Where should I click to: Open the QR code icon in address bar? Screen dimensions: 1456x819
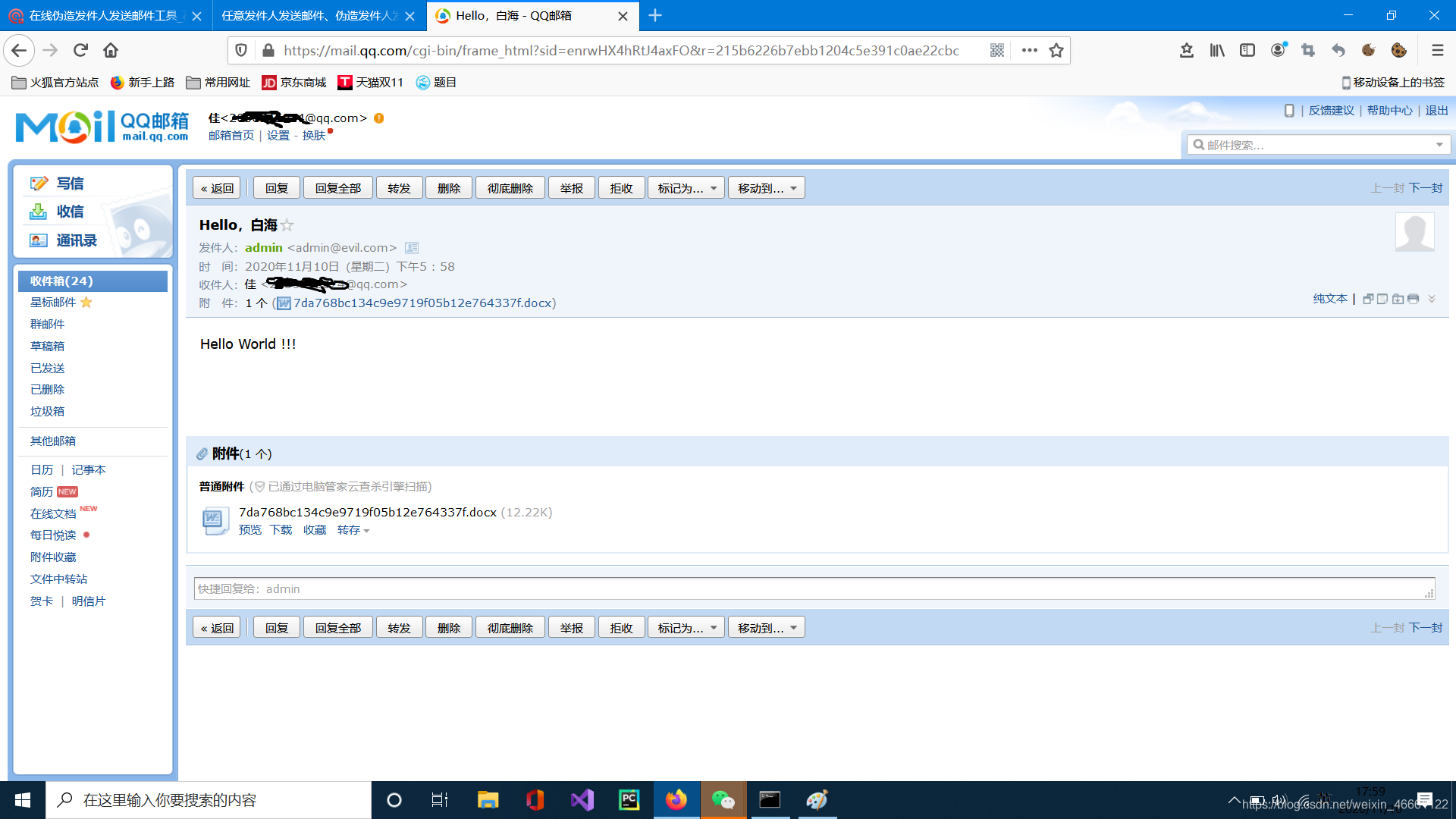point(997,50)
